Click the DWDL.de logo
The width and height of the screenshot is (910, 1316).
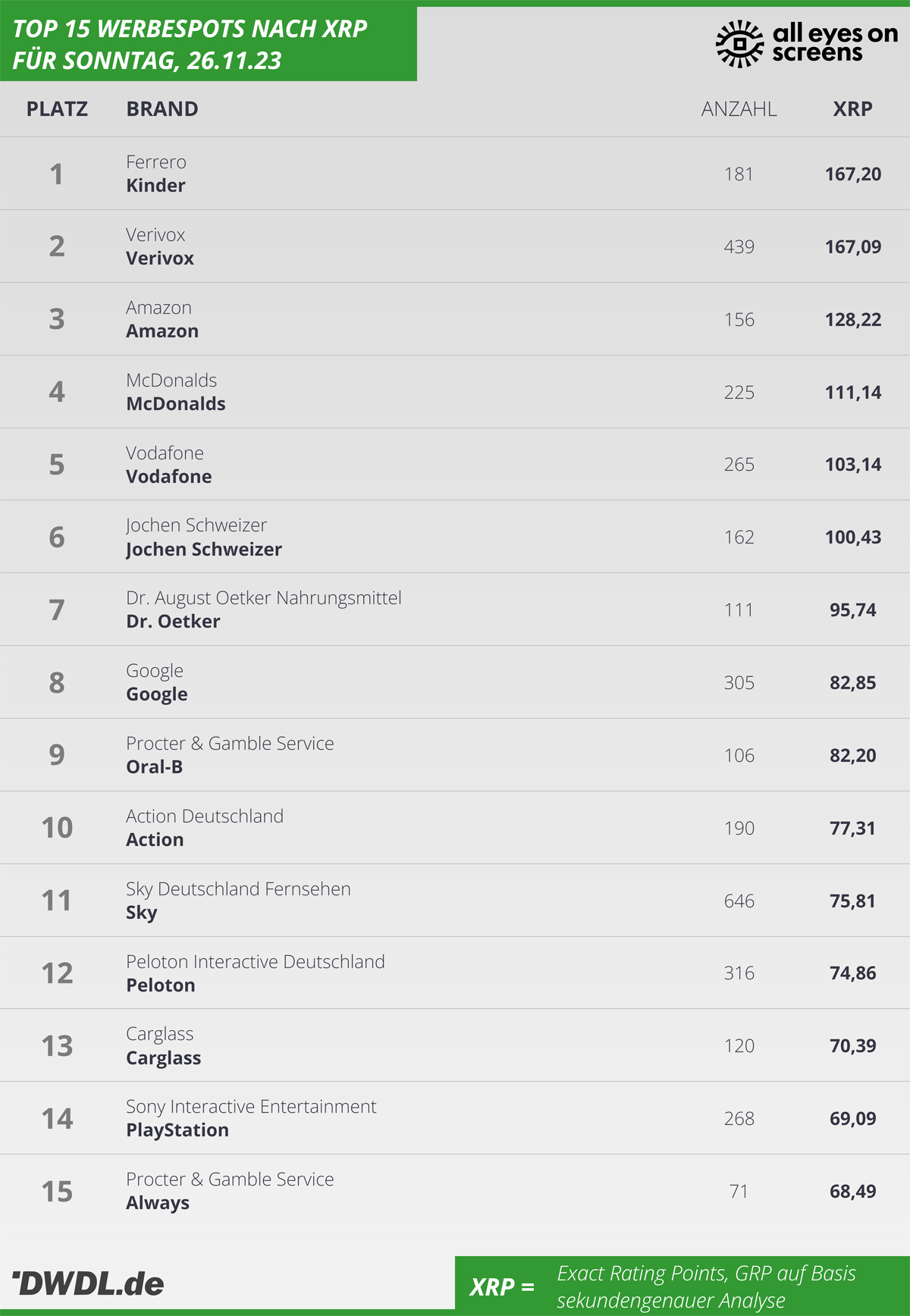pos(88,1283)
